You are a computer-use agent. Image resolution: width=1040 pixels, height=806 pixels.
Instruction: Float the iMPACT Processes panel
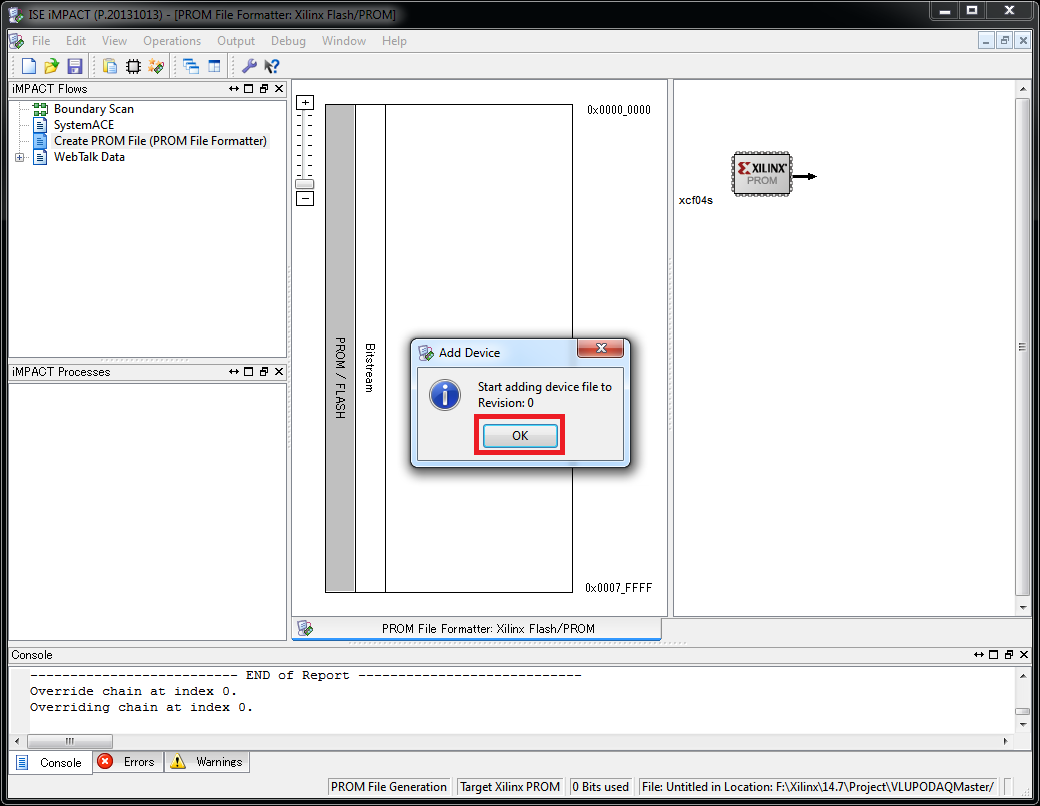[264, 372]
